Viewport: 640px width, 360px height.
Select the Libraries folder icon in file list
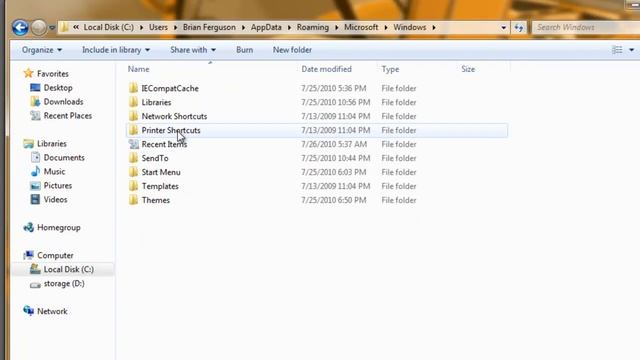pos(133,102)
